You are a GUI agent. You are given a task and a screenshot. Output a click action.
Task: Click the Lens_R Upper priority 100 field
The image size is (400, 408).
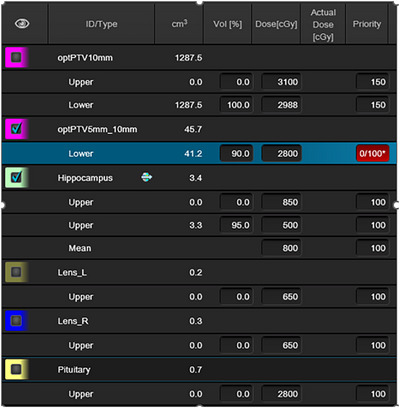pos(372,345)
